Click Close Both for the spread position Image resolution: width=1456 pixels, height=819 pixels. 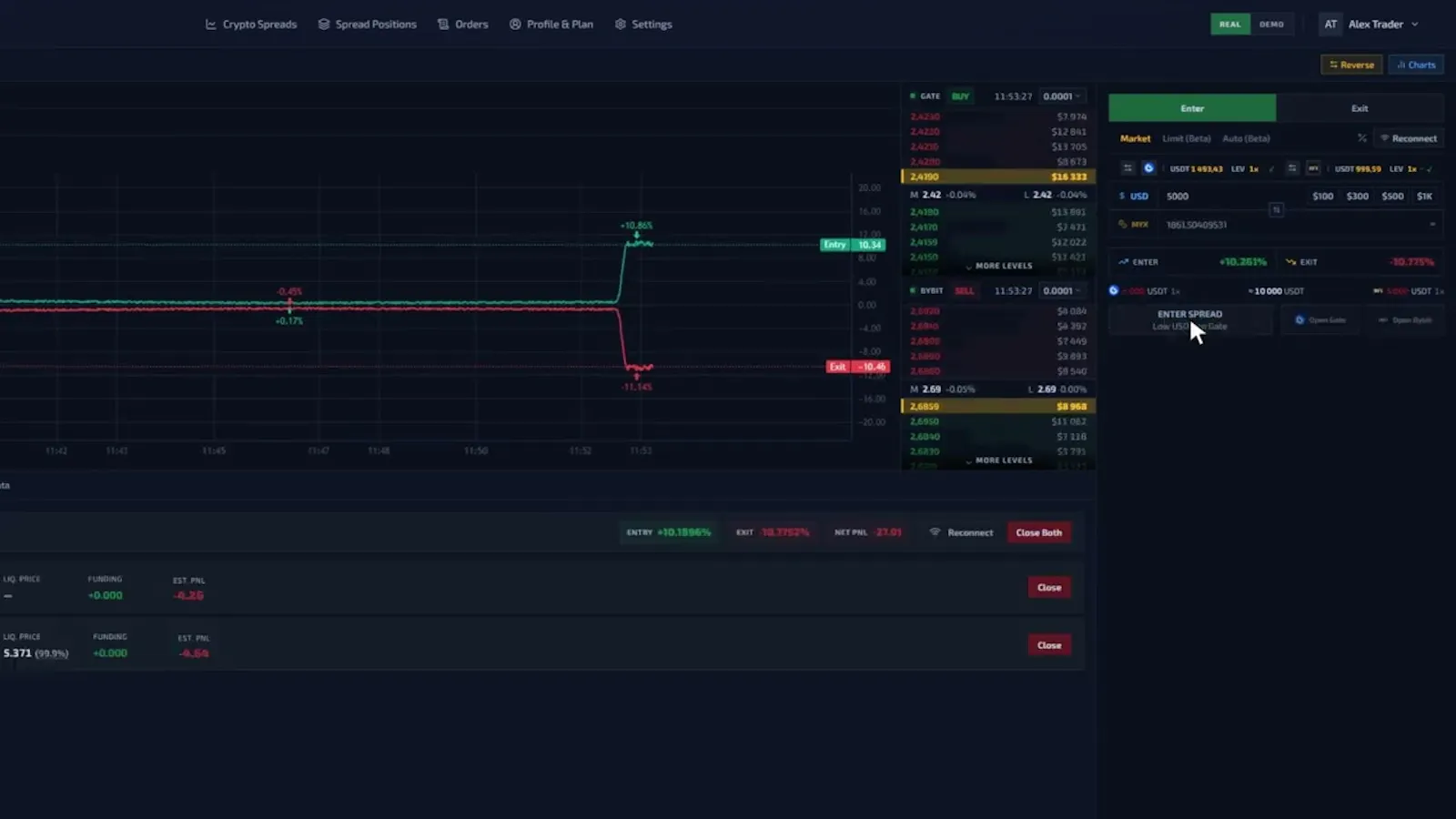(x=1039, y=533)
